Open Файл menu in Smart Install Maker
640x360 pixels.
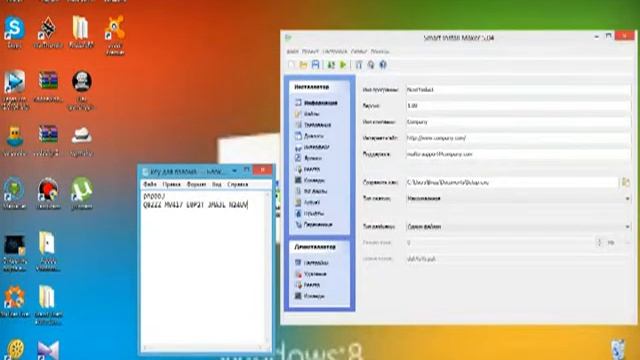pyautogui.click(x=292, y=51)
